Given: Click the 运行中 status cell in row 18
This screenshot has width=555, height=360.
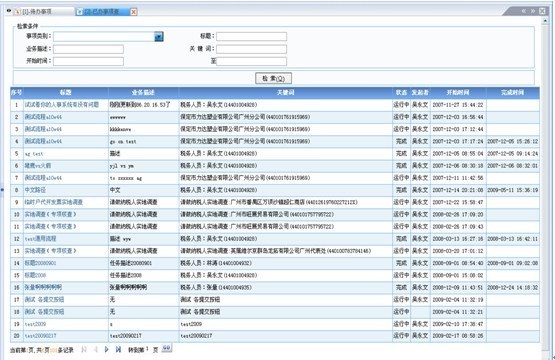Looking at the screenshot, I should (x=401, y=312).
